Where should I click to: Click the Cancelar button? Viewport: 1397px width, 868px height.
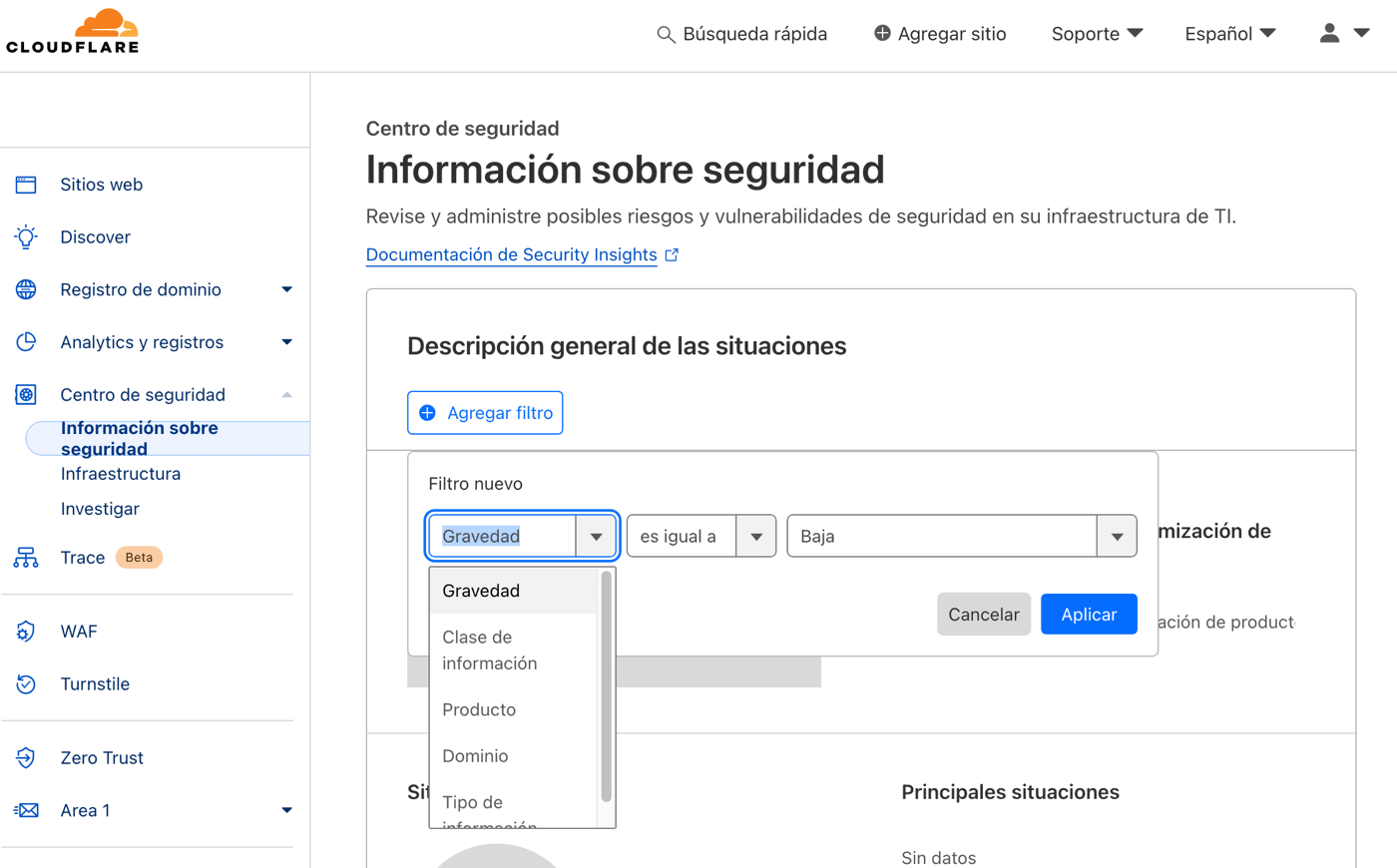click(x=984, y=615)
